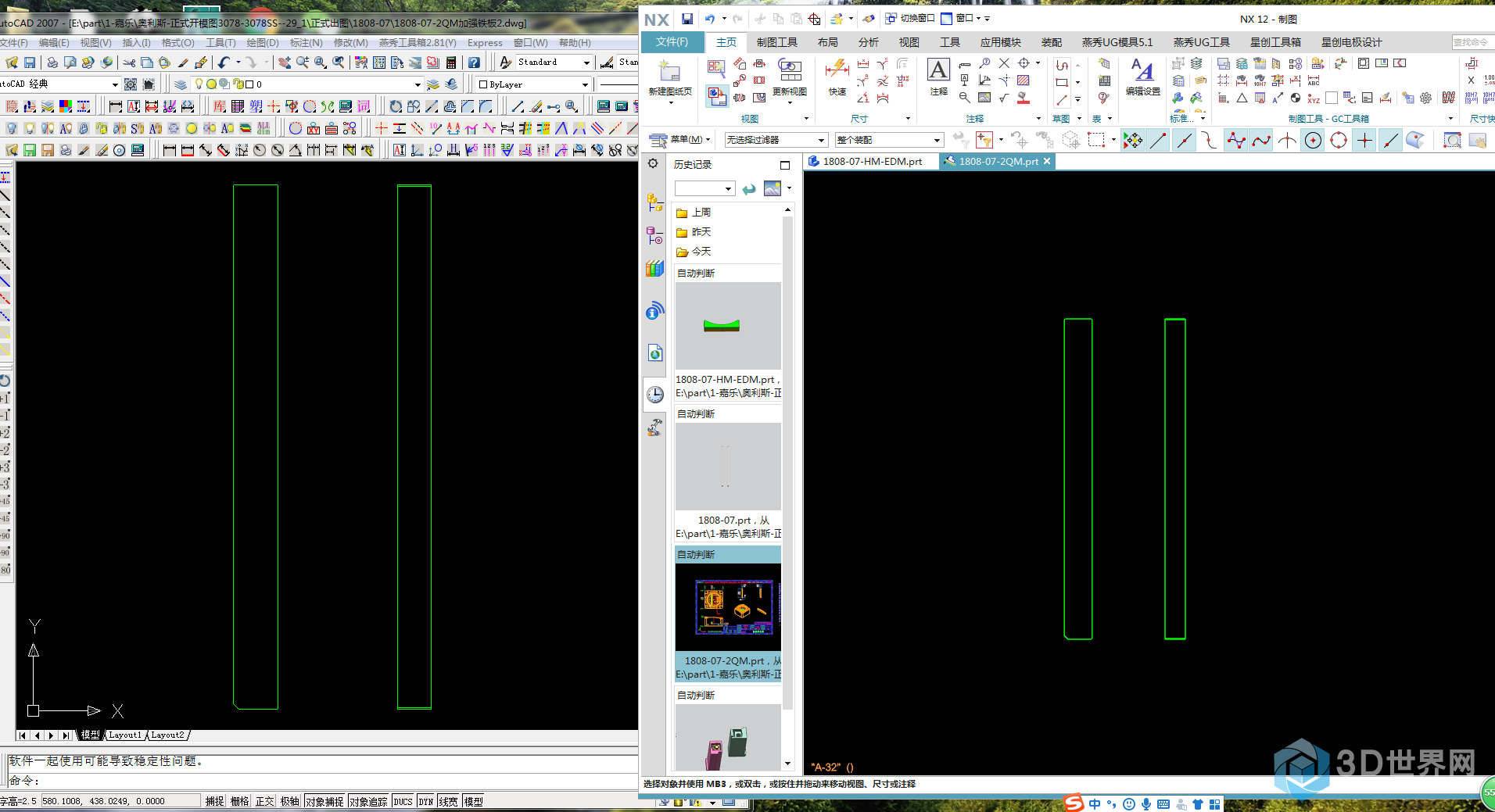1495x812 pixels.
Task: Open AutoCAD Express menu
Action: [x=485, y=43]
